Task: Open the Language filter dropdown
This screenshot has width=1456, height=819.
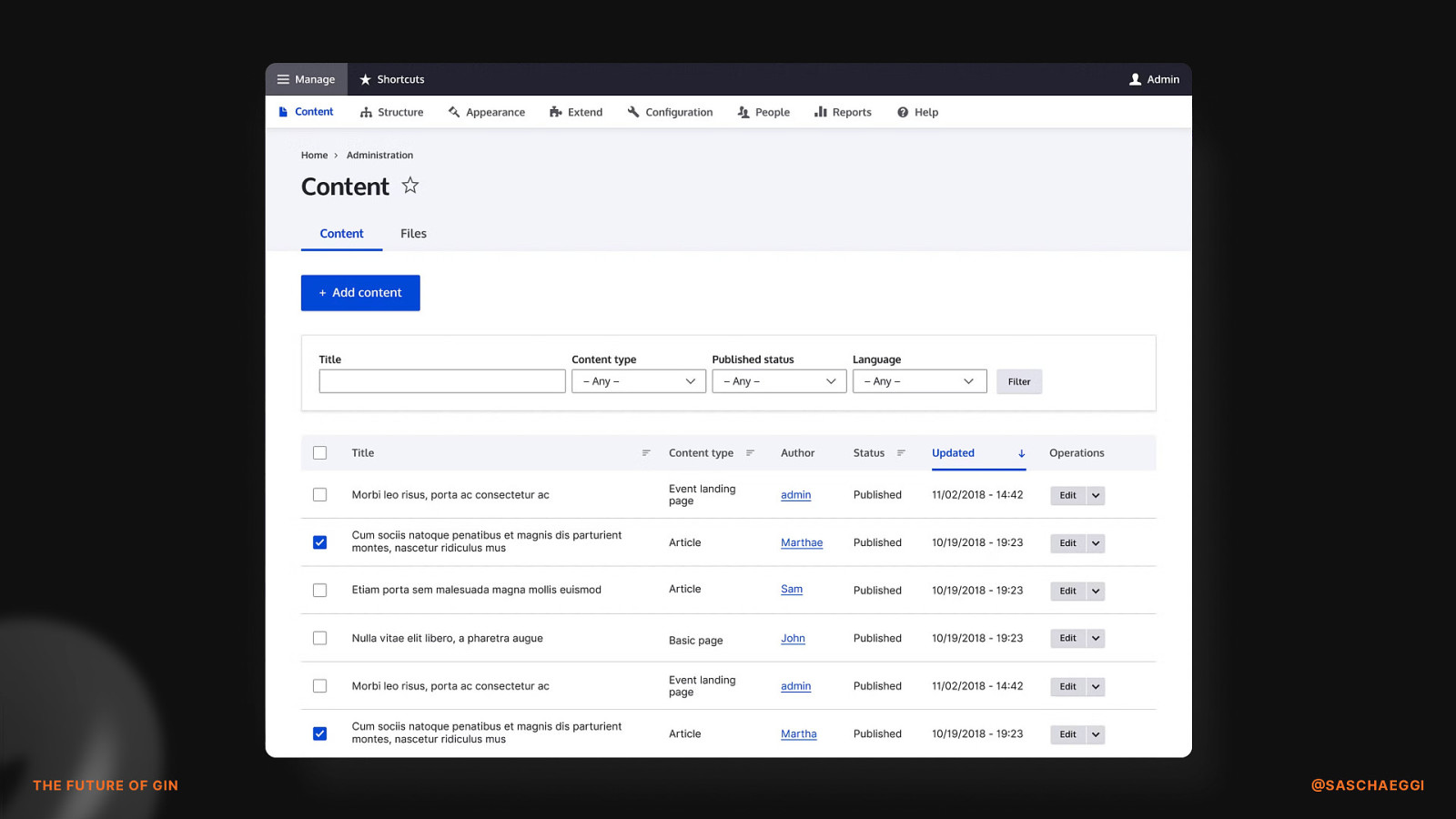Action: pyautogui.click(x=919, y=381)
